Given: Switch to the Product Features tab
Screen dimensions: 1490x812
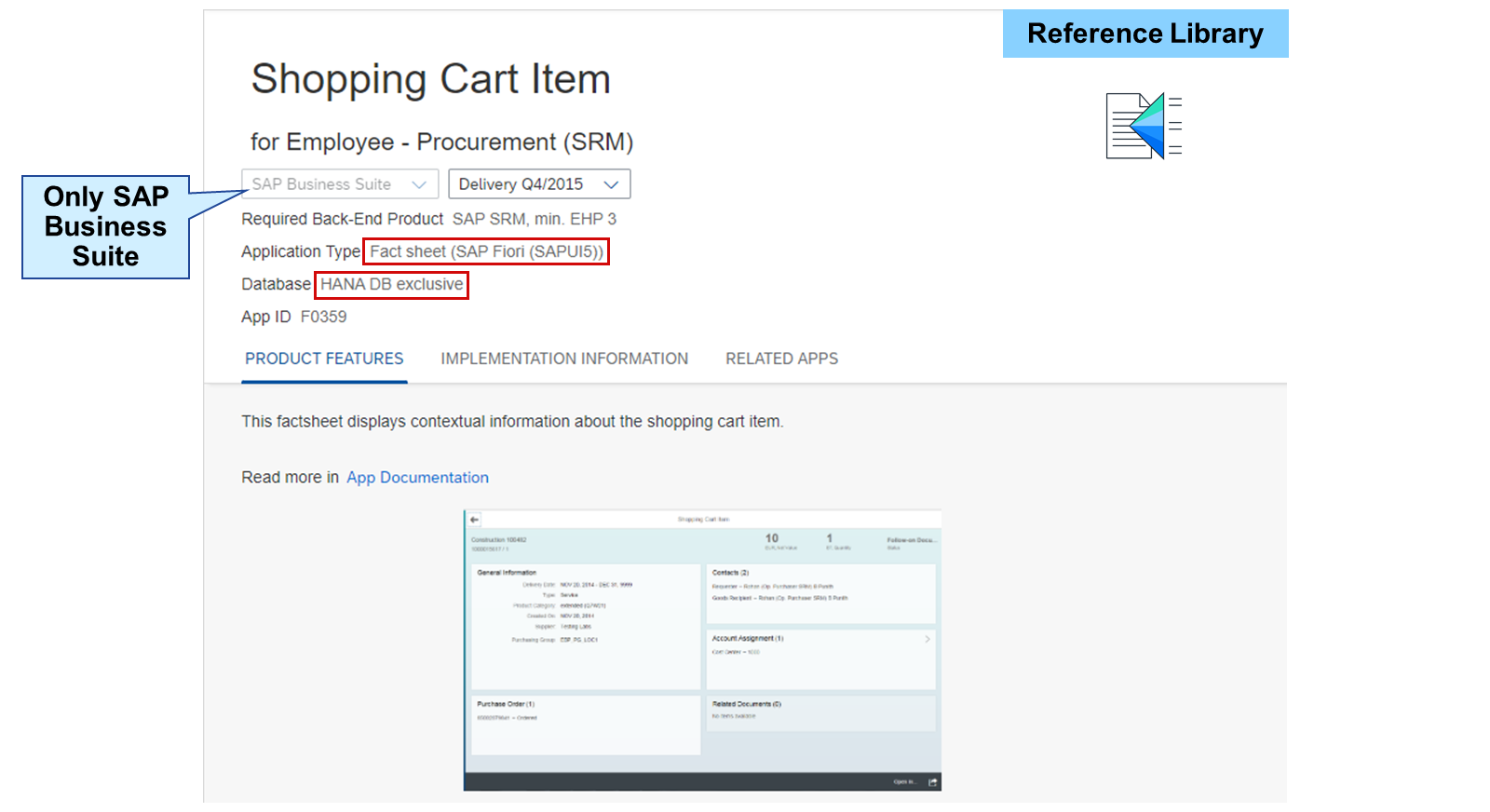Looking at the screenshot, I should (x=324, y=359).
